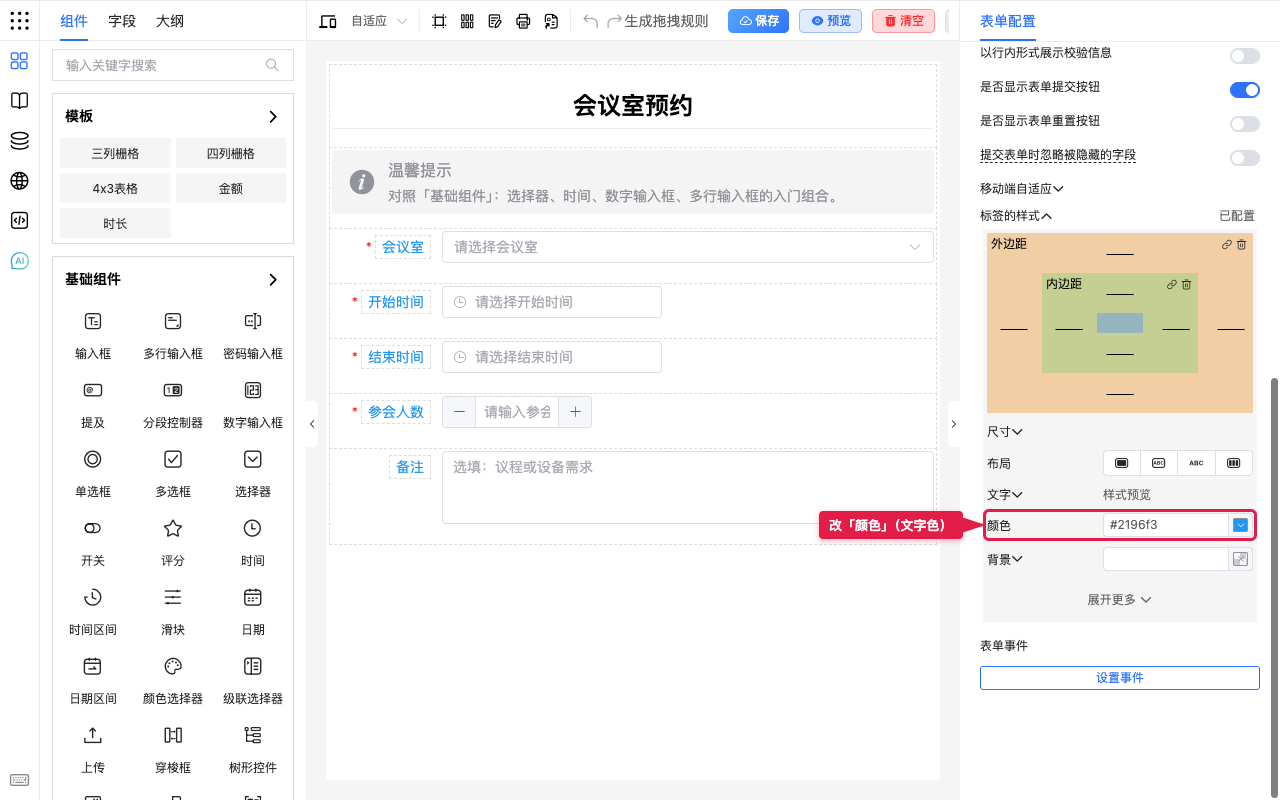Add the 颜色选择器 palette component
The height and width of the screenshot is (800, 1280).
coord(173,680)
